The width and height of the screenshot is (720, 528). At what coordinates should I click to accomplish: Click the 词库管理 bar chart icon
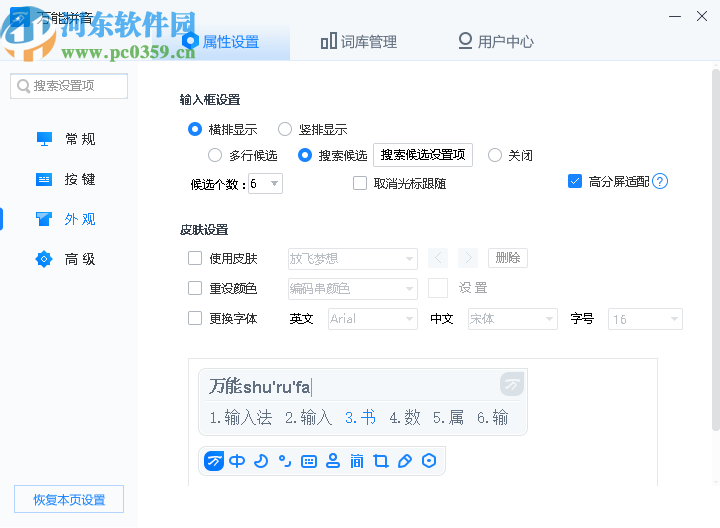[329, 41]
